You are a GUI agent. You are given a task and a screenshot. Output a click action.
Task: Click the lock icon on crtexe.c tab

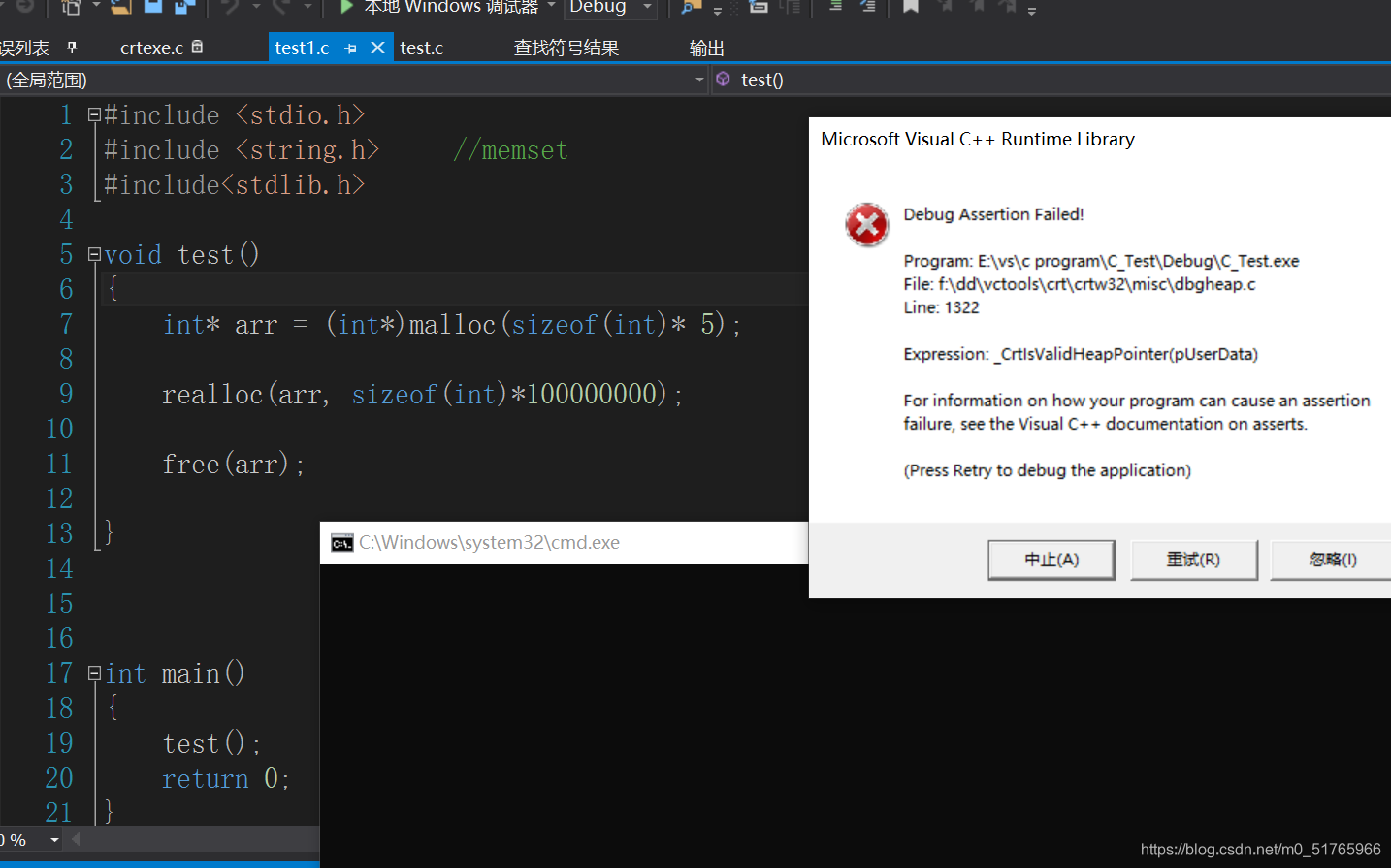pyautogui.click(x=198, y=47)
